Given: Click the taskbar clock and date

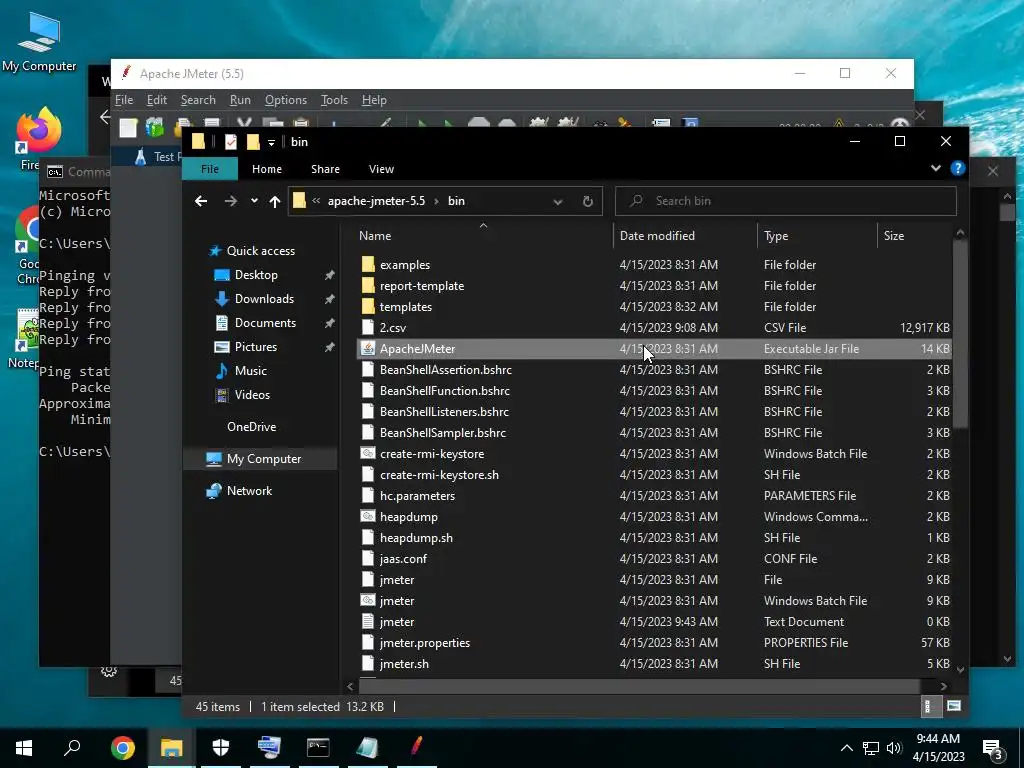Looking at the screenshot, I should pos(938,748).
